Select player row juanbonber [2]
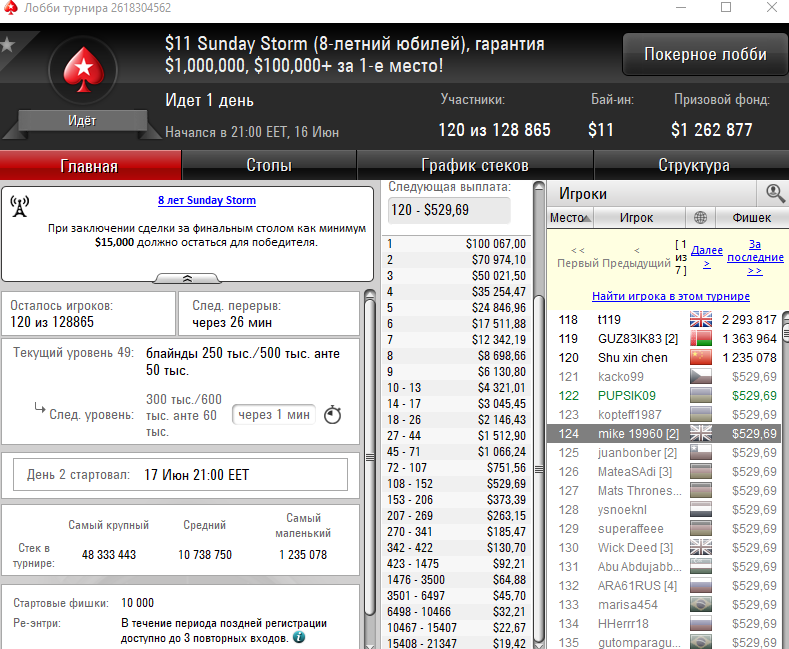 [x=663, y=453]
